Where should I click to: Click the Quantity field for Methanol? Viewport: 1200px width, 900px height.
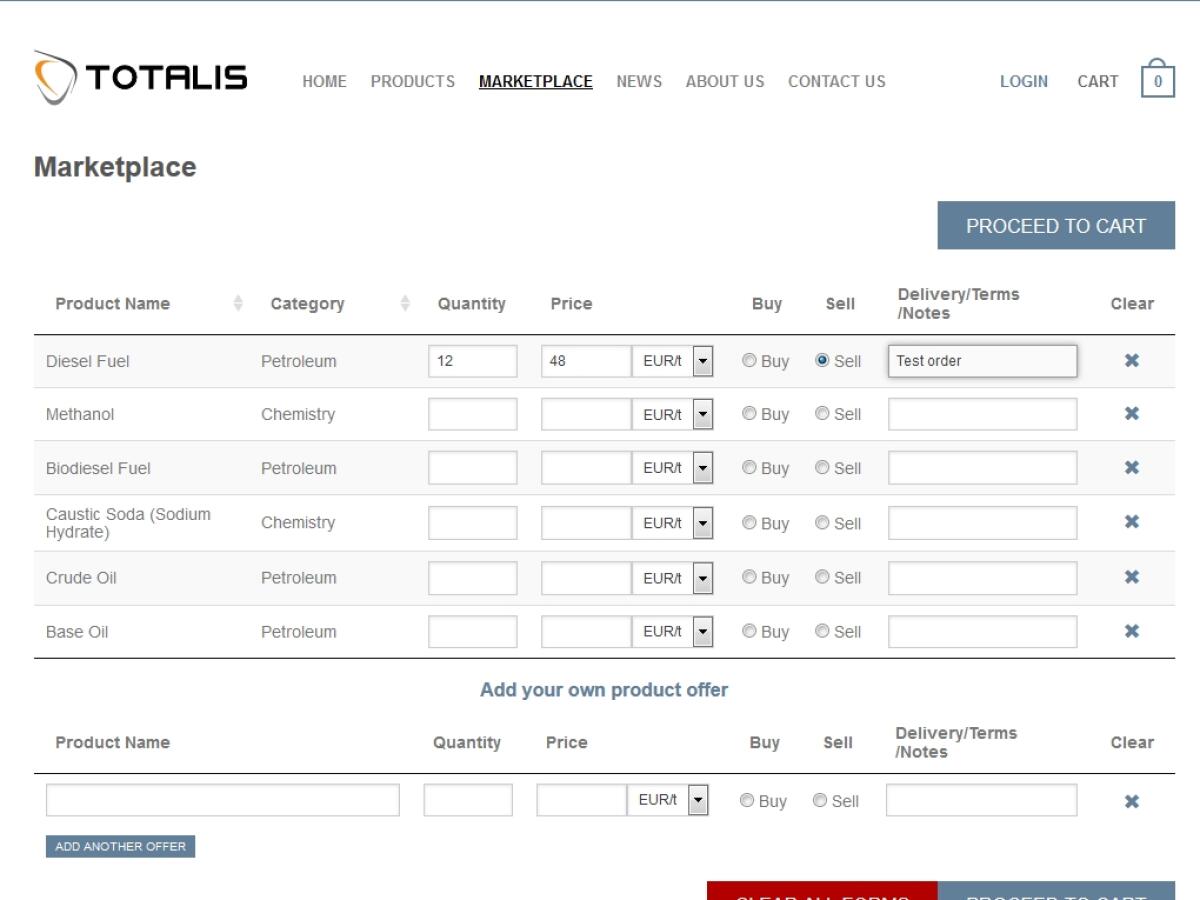coord(472,413)
